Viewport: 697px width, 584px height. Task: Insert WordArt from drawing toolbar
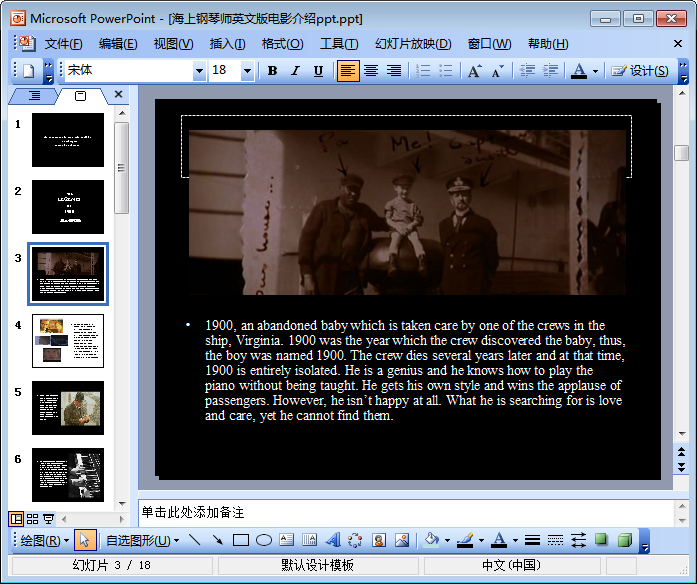point(333,541)
